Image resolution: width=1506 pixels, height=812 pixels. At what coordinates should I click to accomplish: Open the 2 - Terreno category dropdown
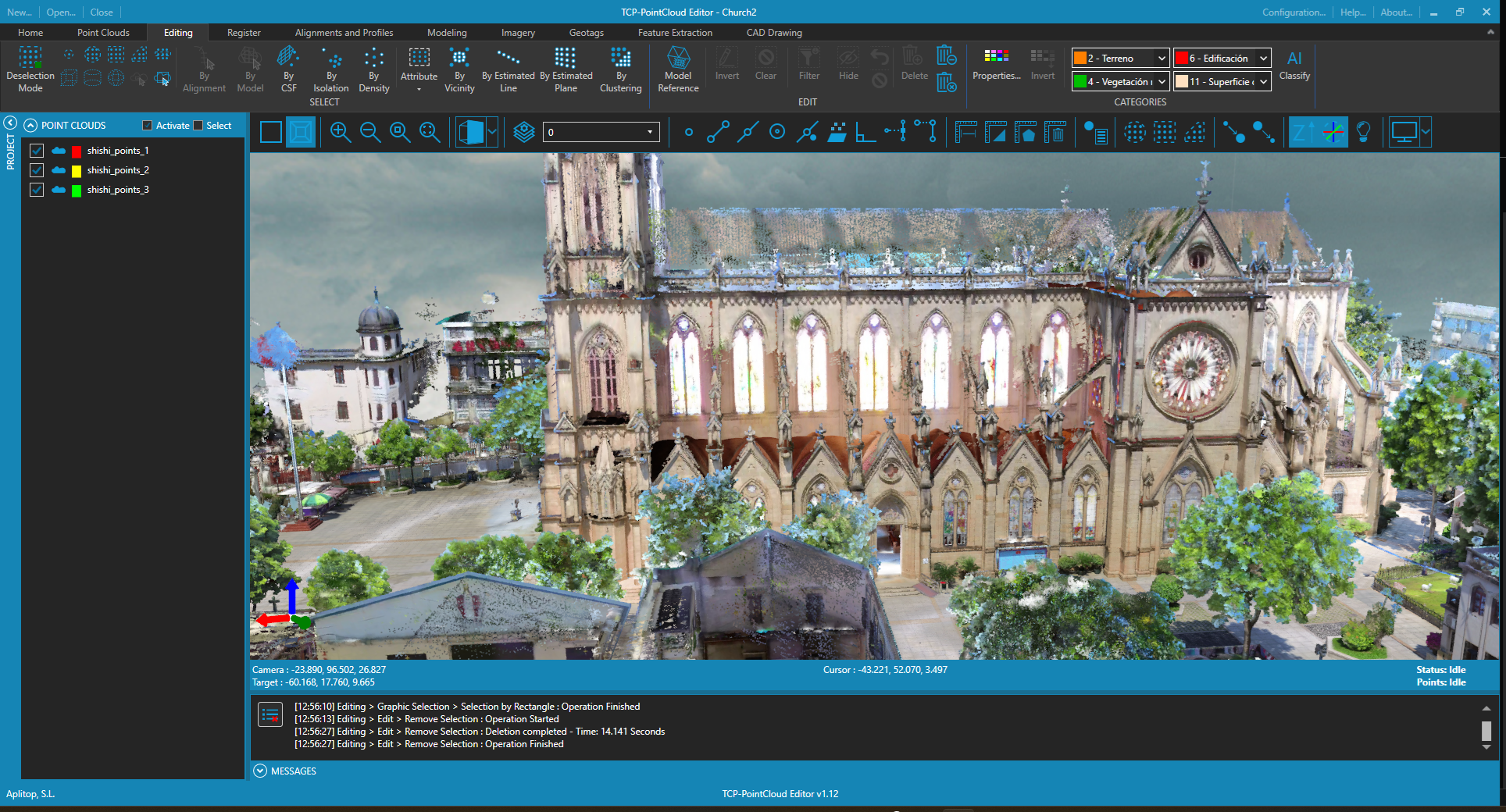tap(1162, 59)
